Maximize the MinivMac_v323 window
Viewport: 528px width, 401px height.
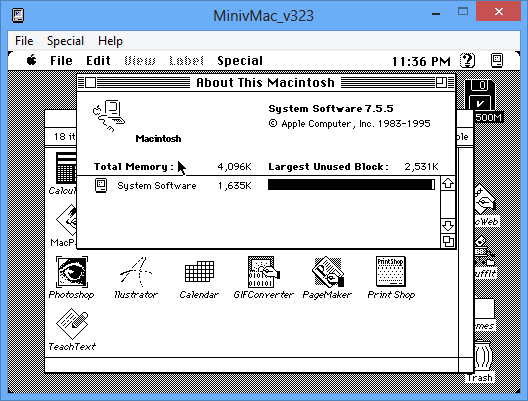[x=463, y=12]
